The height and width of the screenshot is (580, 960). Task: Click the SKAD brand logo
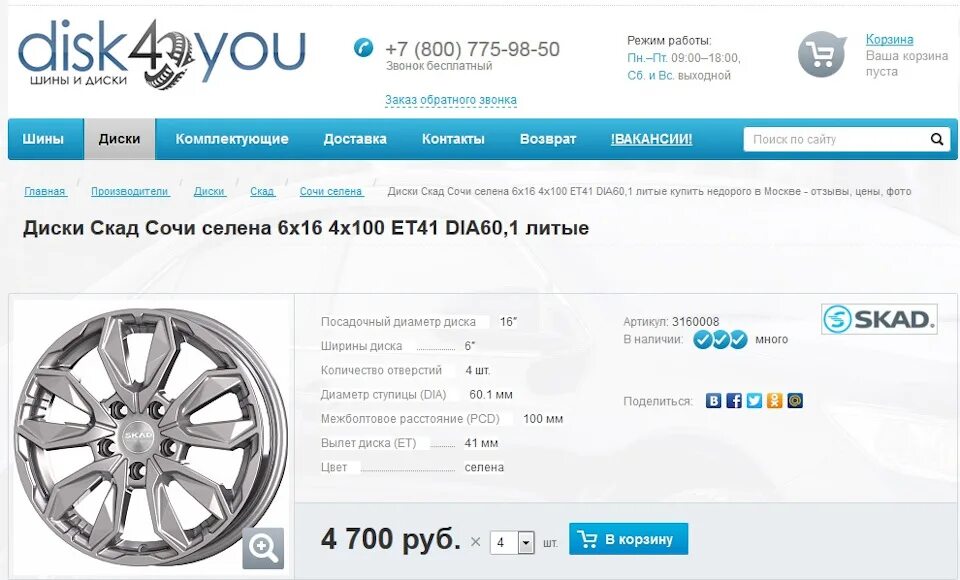click(879, 319)
